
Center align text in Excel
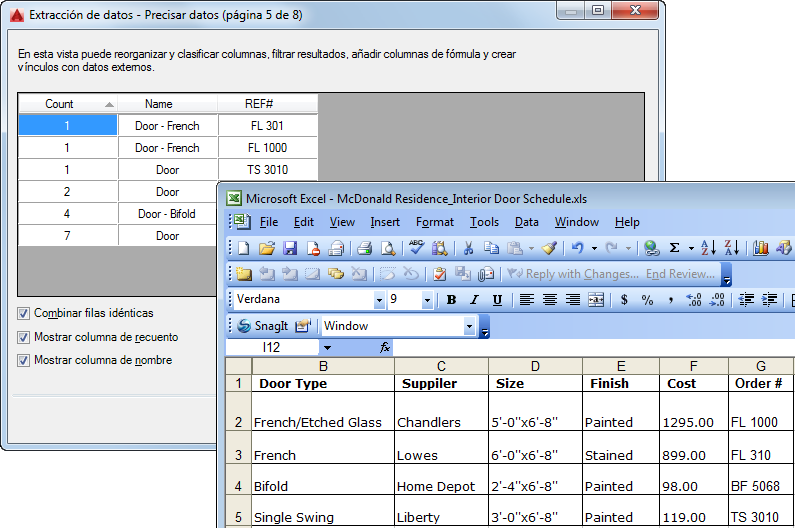pyautogui.click(x=549, y=300)
